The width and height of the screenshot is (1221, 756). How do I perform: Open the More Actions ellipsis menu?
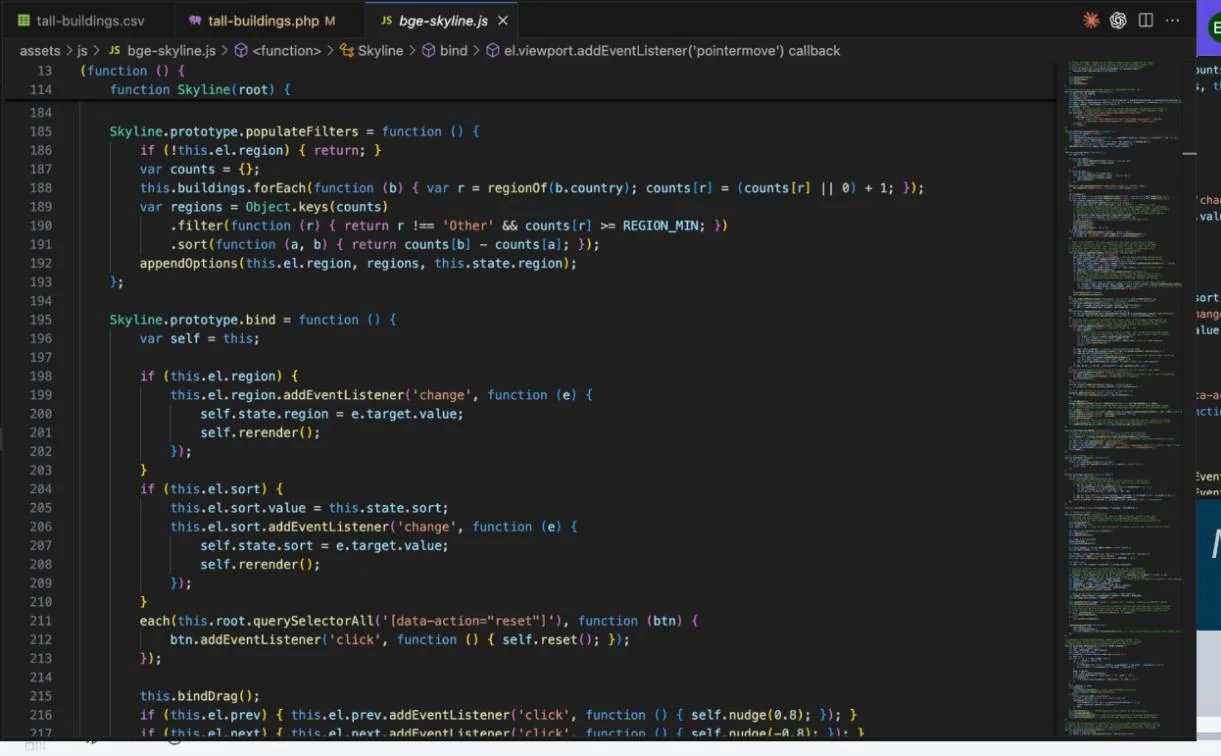(1173, 20)
